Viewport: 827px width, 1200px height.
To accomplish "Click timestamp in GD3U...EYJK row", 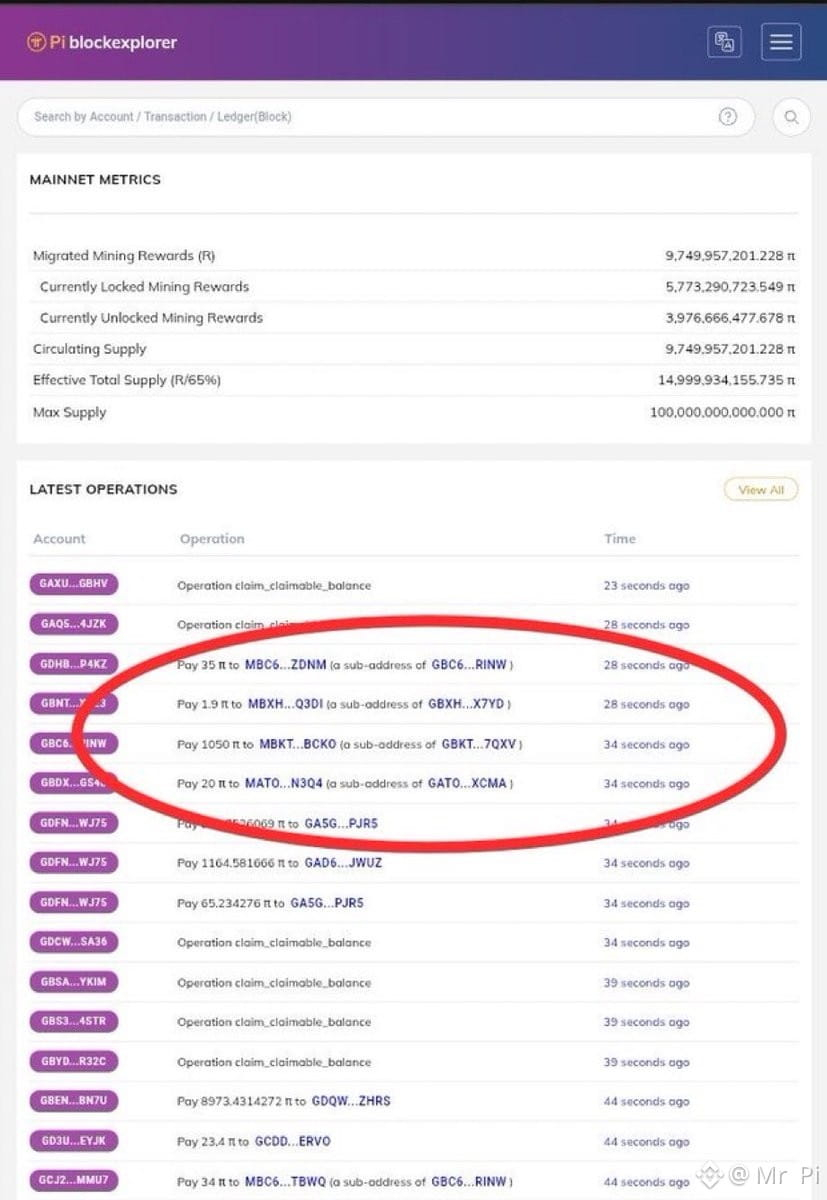I will 646,1142.
